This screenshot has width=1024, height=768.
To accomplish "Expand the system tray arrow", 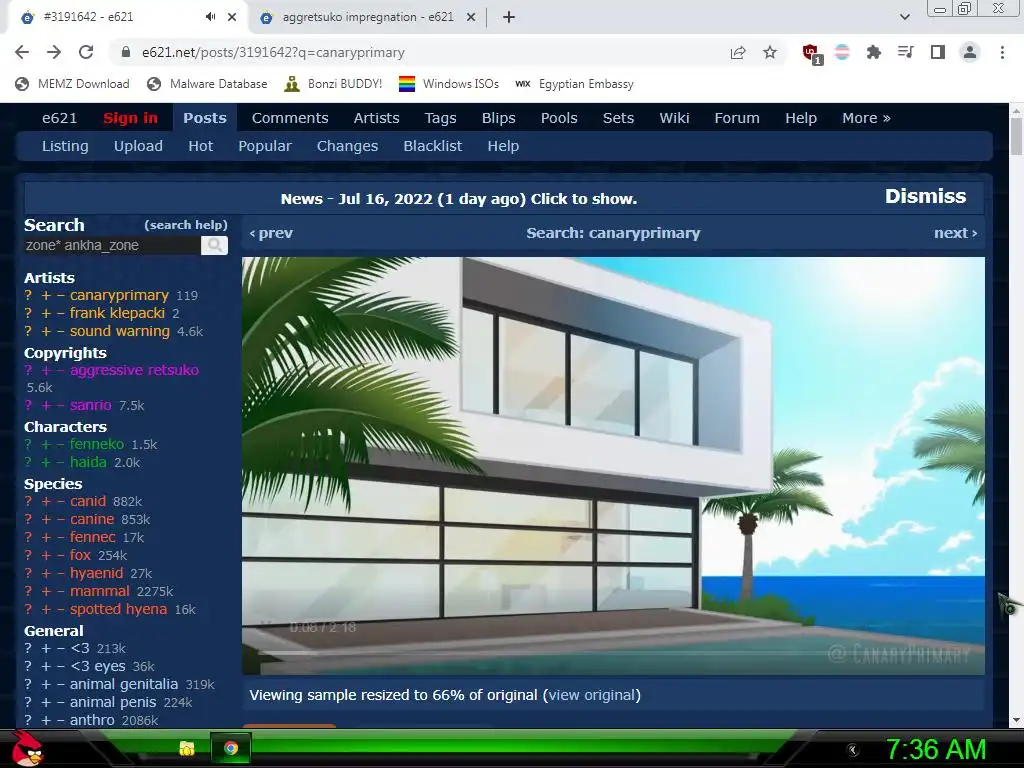I will pos(852,750).
